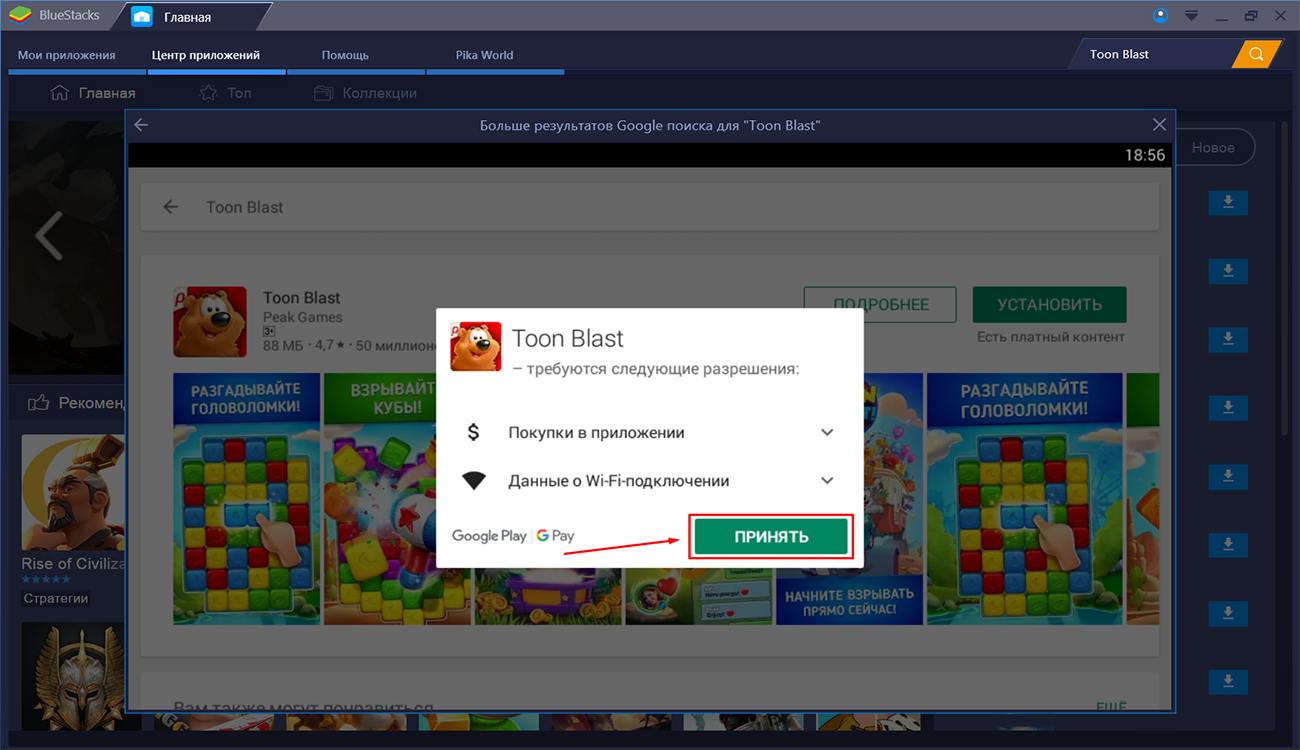The width and height of the screenshot is (1300, 750).
Task: Click the orange search magnifier button
Action: pyautogui.click(x=1256, y=54)
